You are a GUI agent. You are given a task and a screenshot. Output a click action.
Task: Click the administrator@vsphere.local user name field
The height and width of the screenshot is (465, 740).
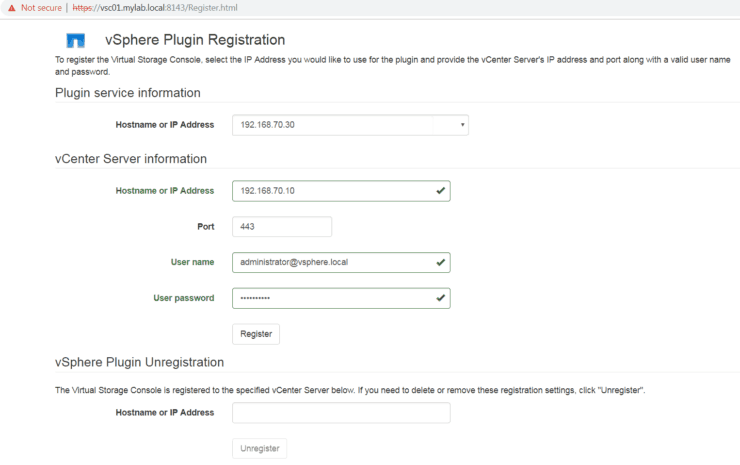330,262
